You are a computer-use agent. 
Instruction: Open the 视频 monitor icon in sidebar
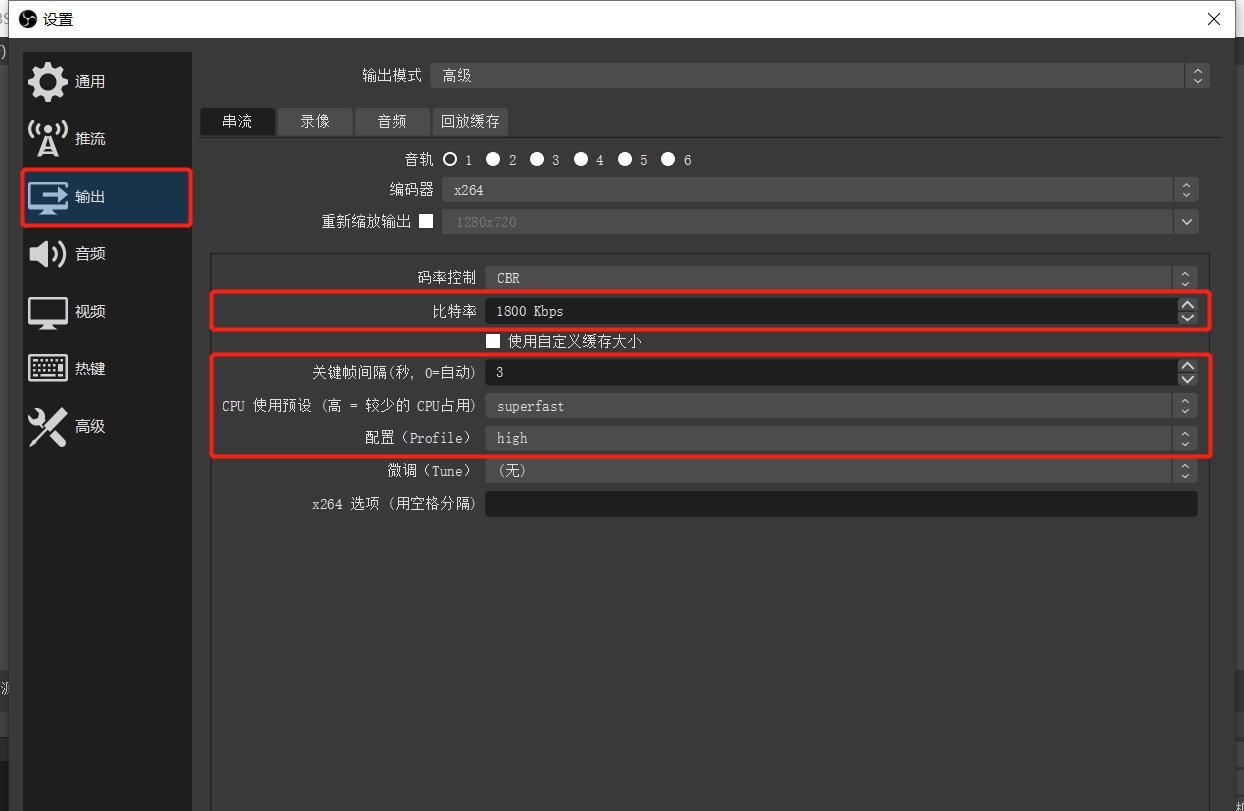click(48, 312)
